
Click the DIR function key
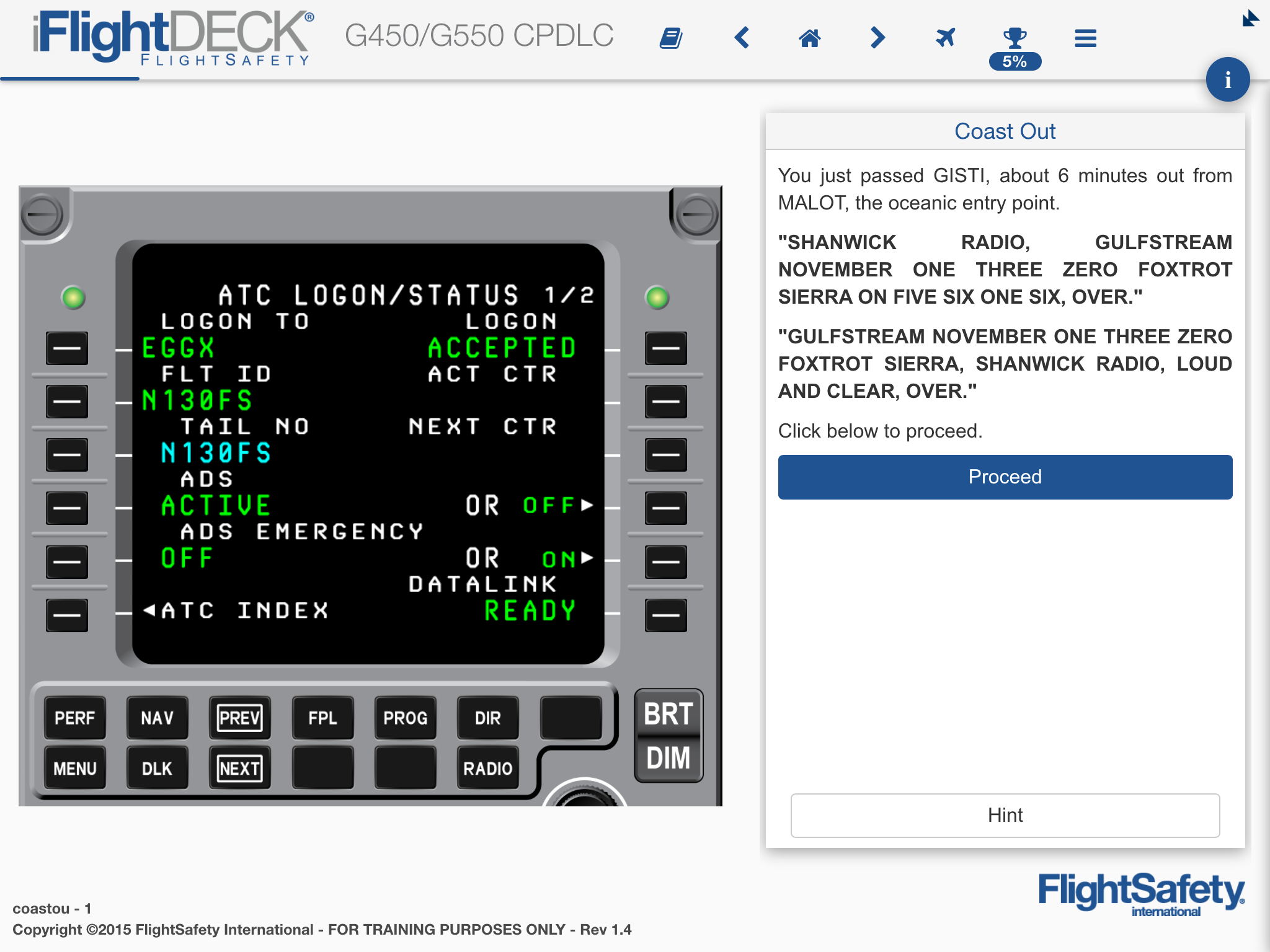click(487, 718)
